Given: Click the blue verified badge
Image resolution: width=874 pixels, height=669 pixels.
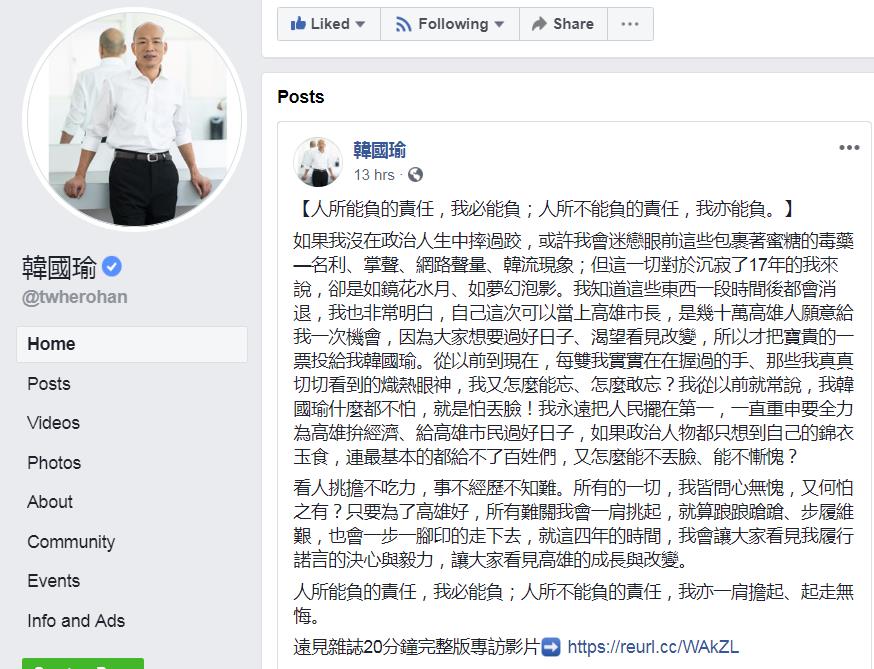Looking at the screenshot, I should (111, 266).
